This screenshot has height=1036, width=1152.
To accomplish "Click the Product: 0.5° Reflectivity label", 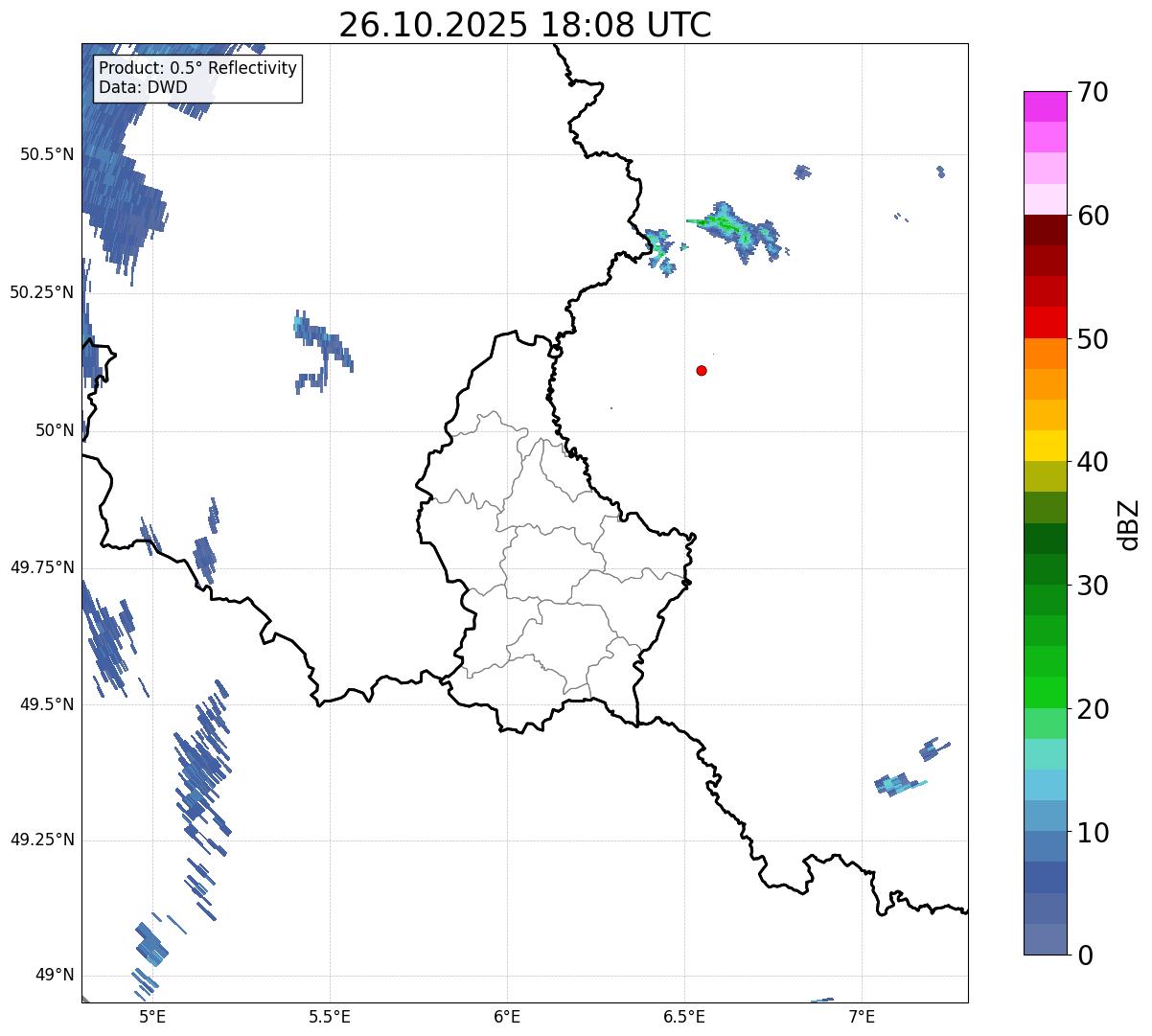I will tap(197, 68).
